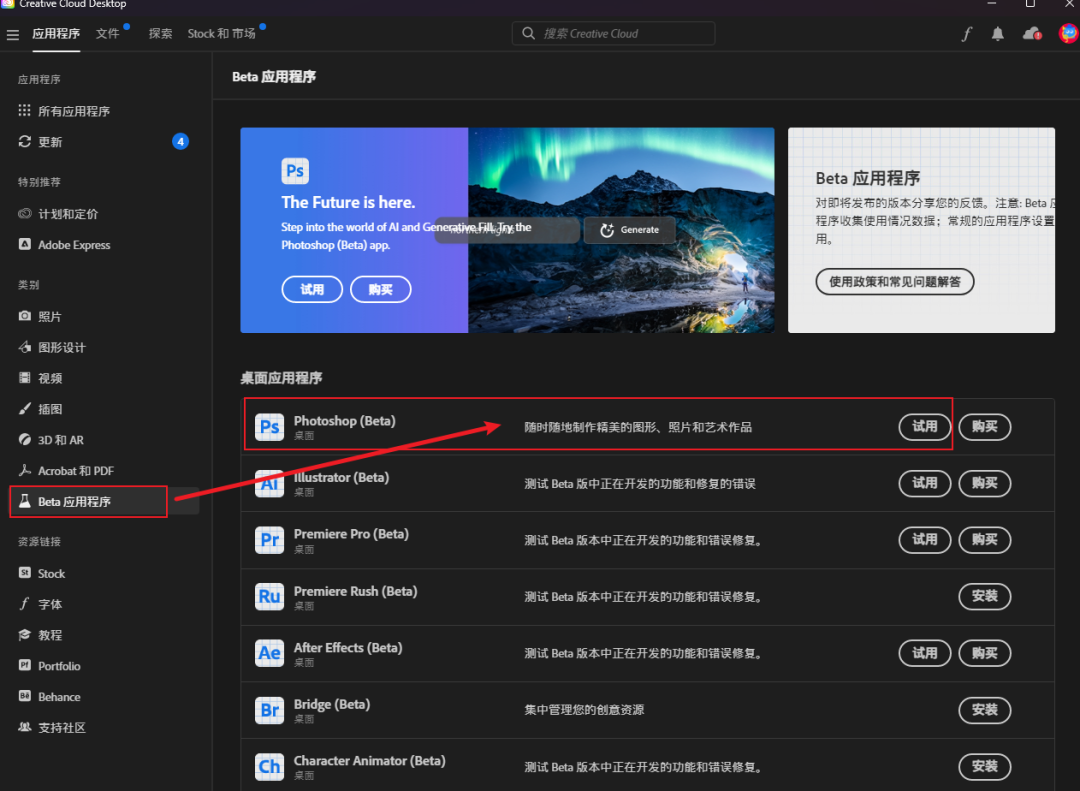Click the Bridge (Beta) Br icon
Image resolution: width=1080 pixels, height=791 pixels.
click(269, 710)
